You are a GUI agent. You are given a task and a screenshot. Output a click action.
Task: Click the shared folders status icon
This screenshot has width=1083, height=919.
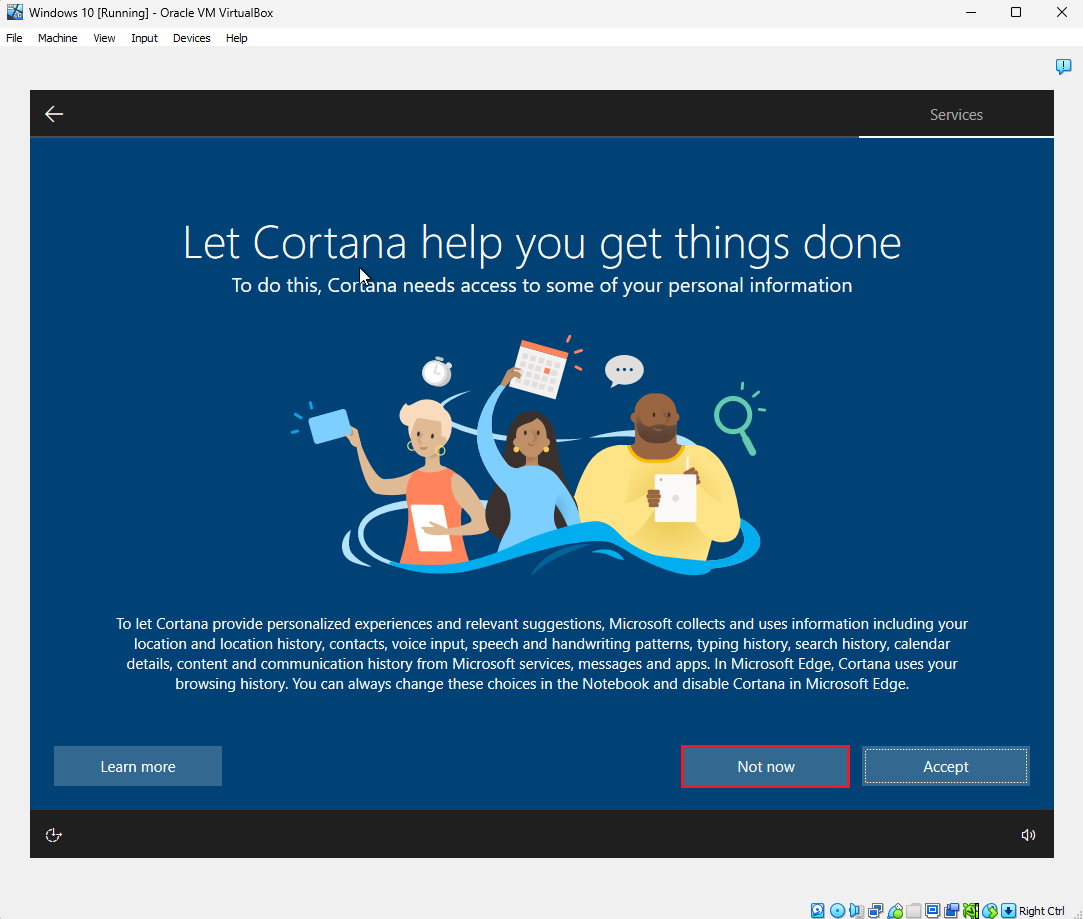(914, 911)
